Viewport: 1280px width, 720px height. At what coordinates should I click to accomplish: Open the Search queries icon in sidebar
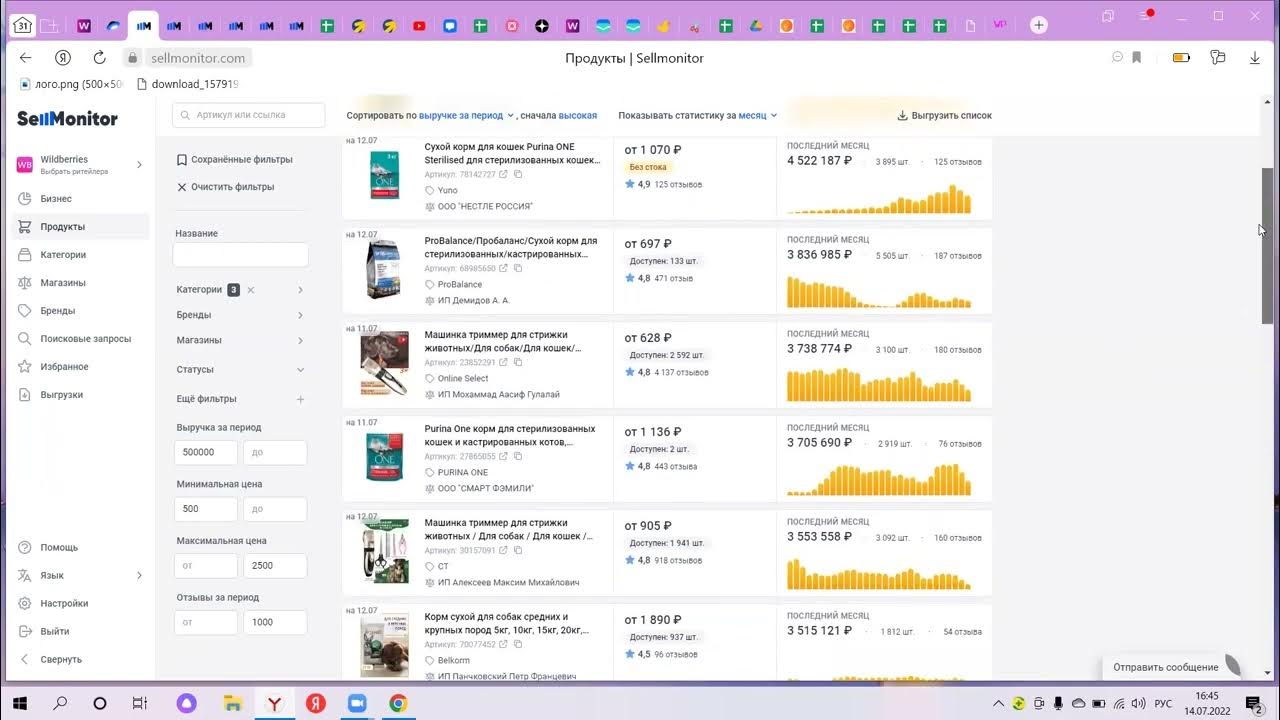(x=24, y=338)
